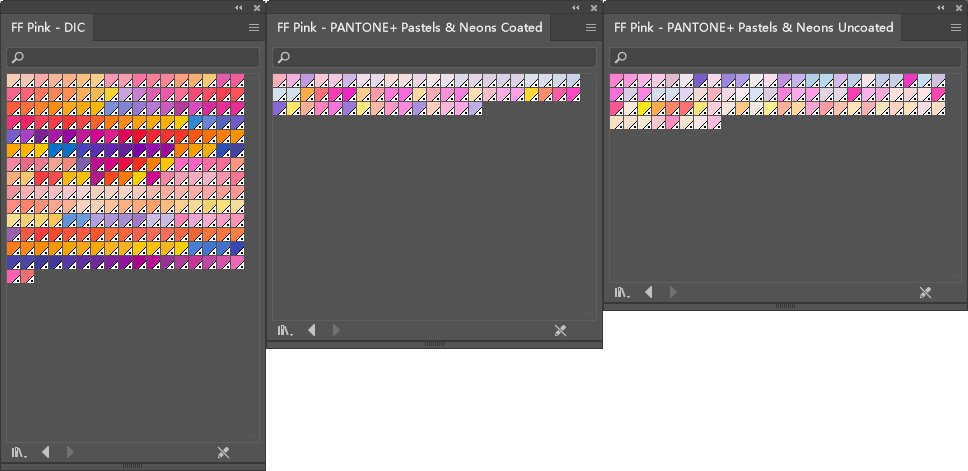This screenshot has width=968, height=471.
Task: Load previous swatch library in DIC panel
Action: (x=46, y=453)
